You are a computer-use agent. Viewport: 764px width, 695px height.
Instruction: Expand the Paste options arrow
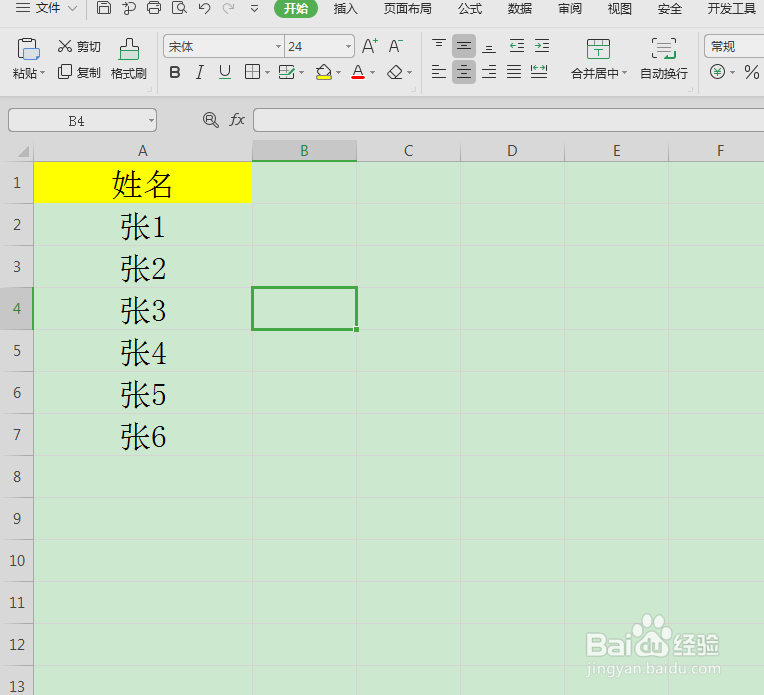42,73
